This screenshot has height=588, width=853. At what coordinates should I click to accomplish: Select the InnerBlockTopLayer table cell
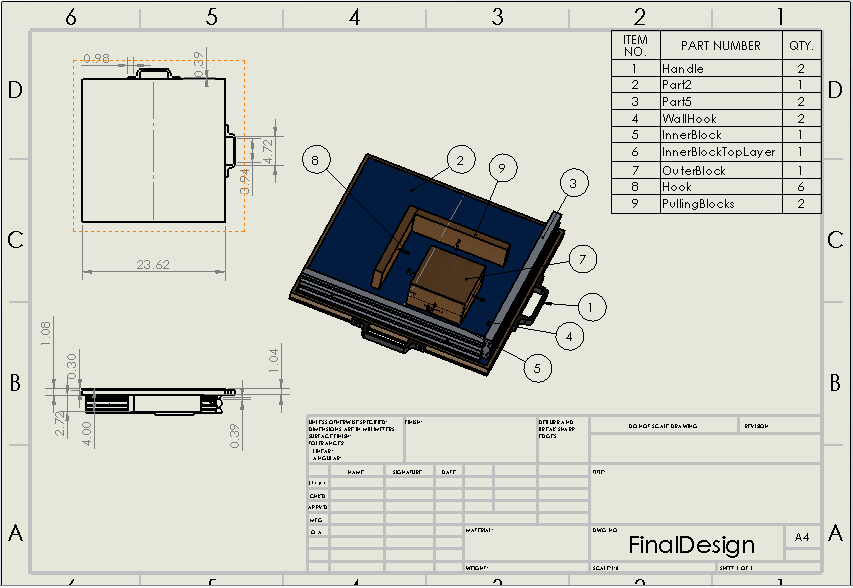click(721, 152)
